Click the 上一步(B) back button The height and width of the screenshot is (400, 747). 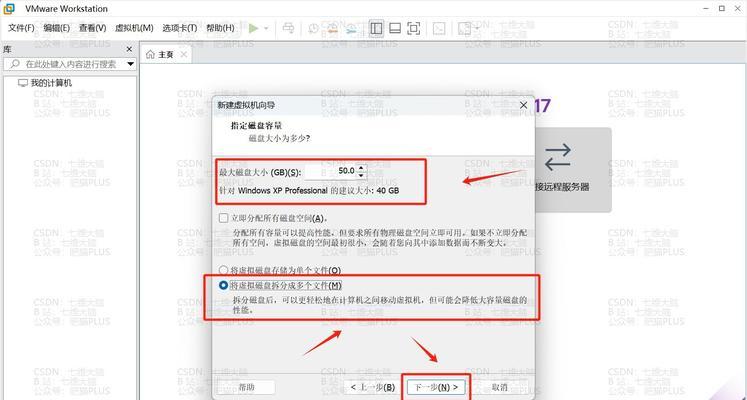[373, 387]
